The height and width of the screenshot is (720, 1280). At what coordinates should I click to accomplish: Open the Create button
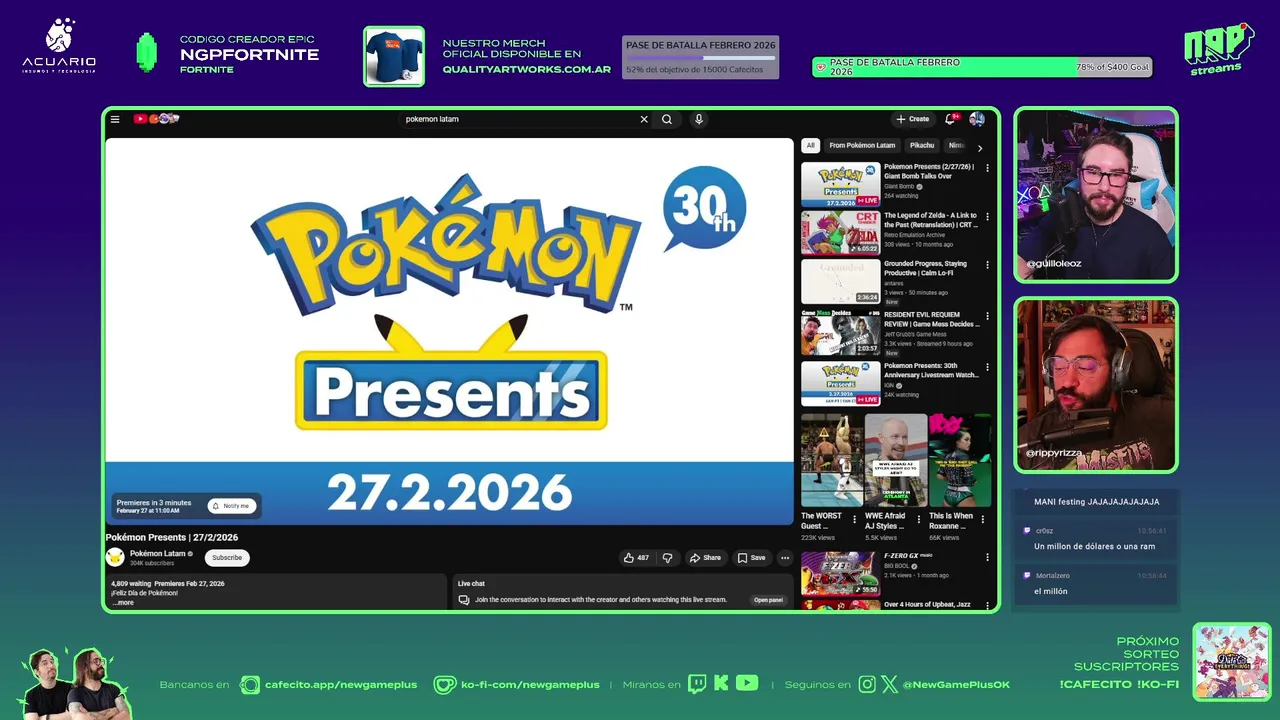[913, 119]
